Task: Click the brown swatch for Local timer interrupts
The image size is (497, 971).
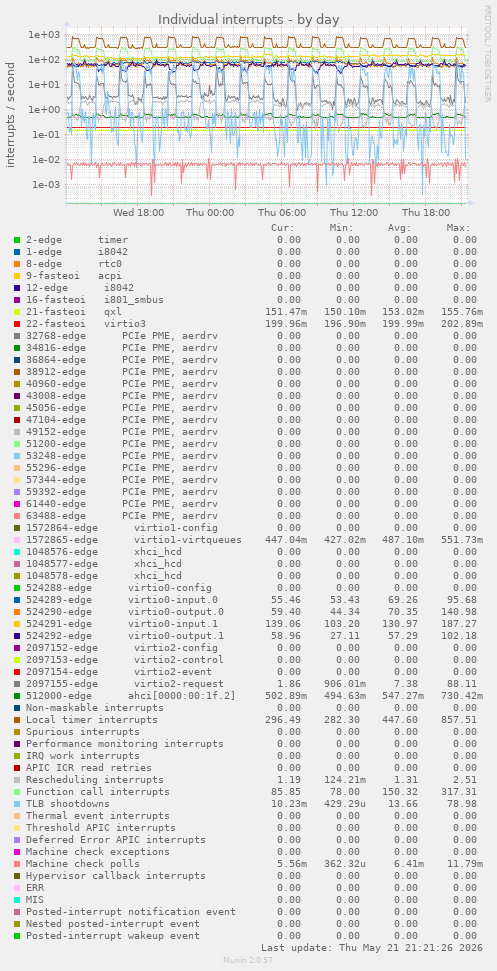Action: (17, 720)
